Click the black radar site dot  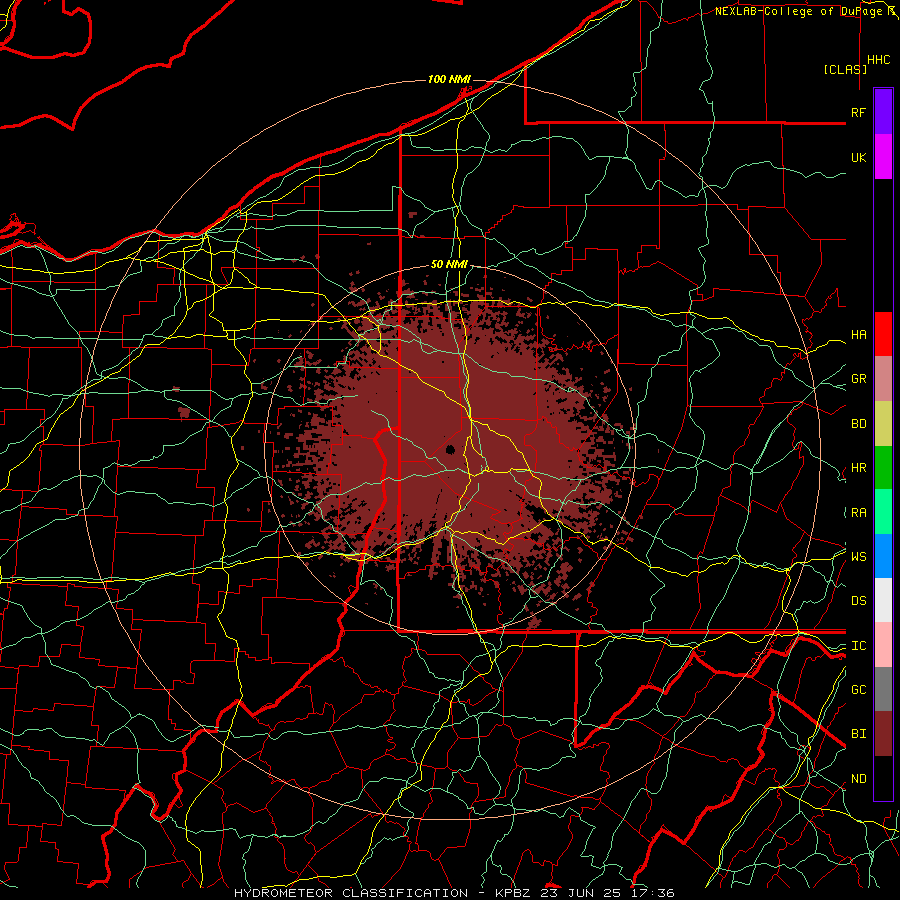450,449
